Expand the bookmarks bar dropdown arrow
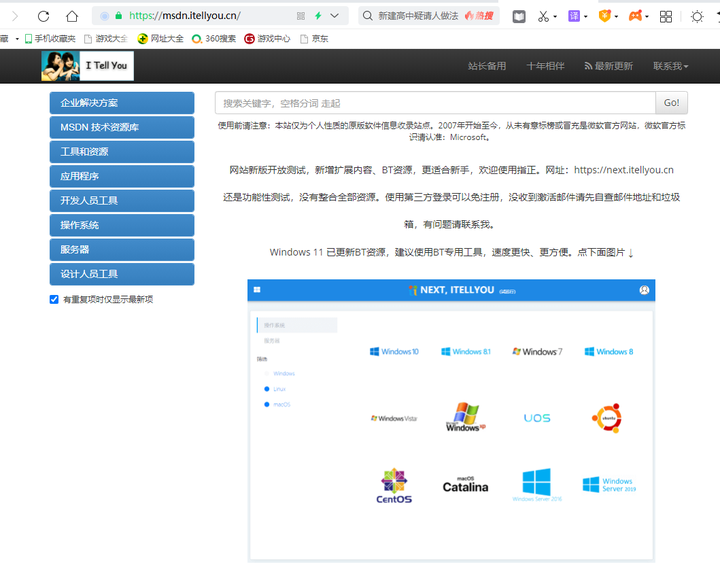Viewport: 720px width, 575px height. 17,39
